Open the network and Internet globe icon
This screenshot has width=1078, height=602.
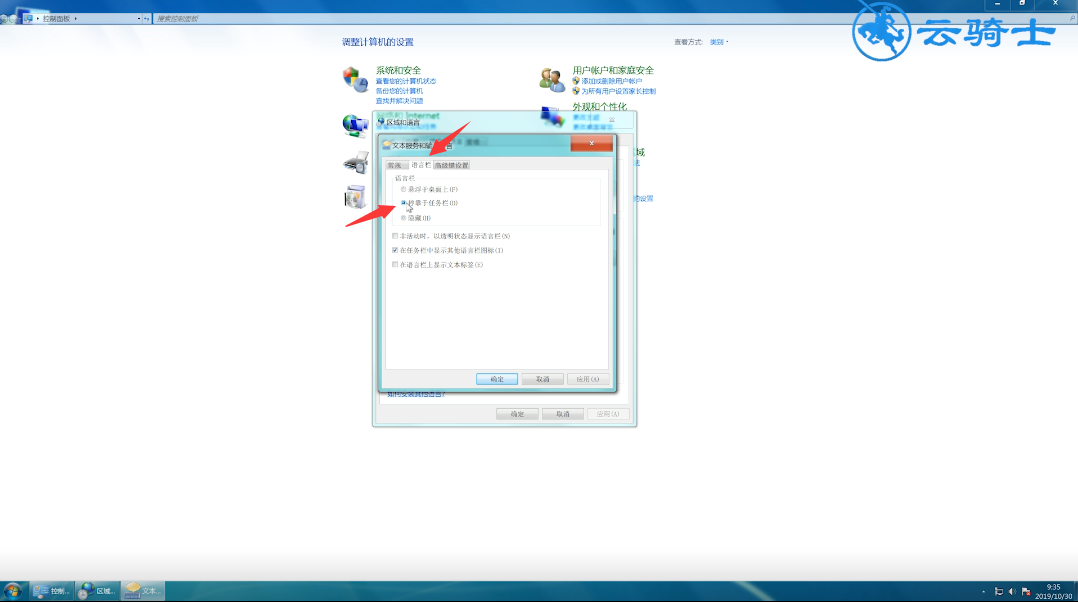click(355, 126)
